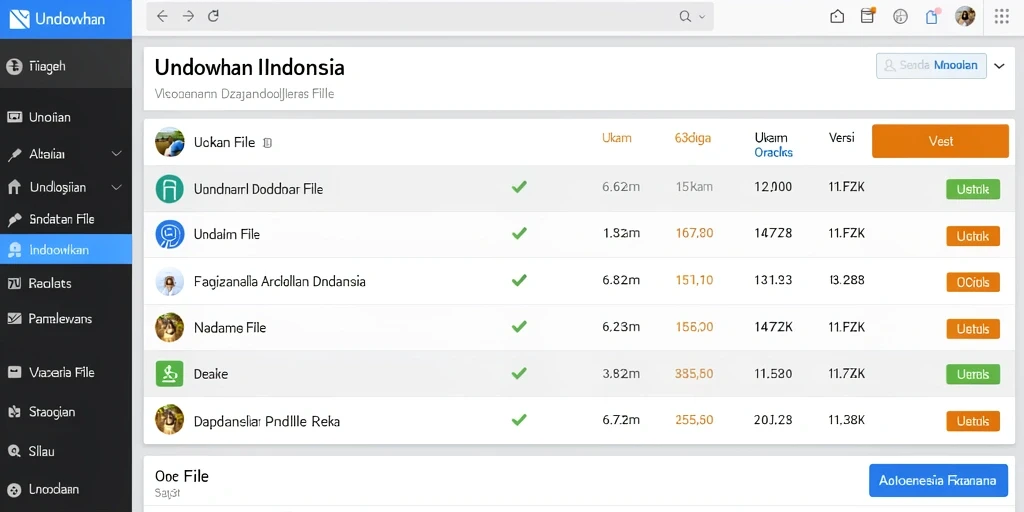Click the orange Vest button
Viewport: 1024px width, 512px height.
[940, 141]
